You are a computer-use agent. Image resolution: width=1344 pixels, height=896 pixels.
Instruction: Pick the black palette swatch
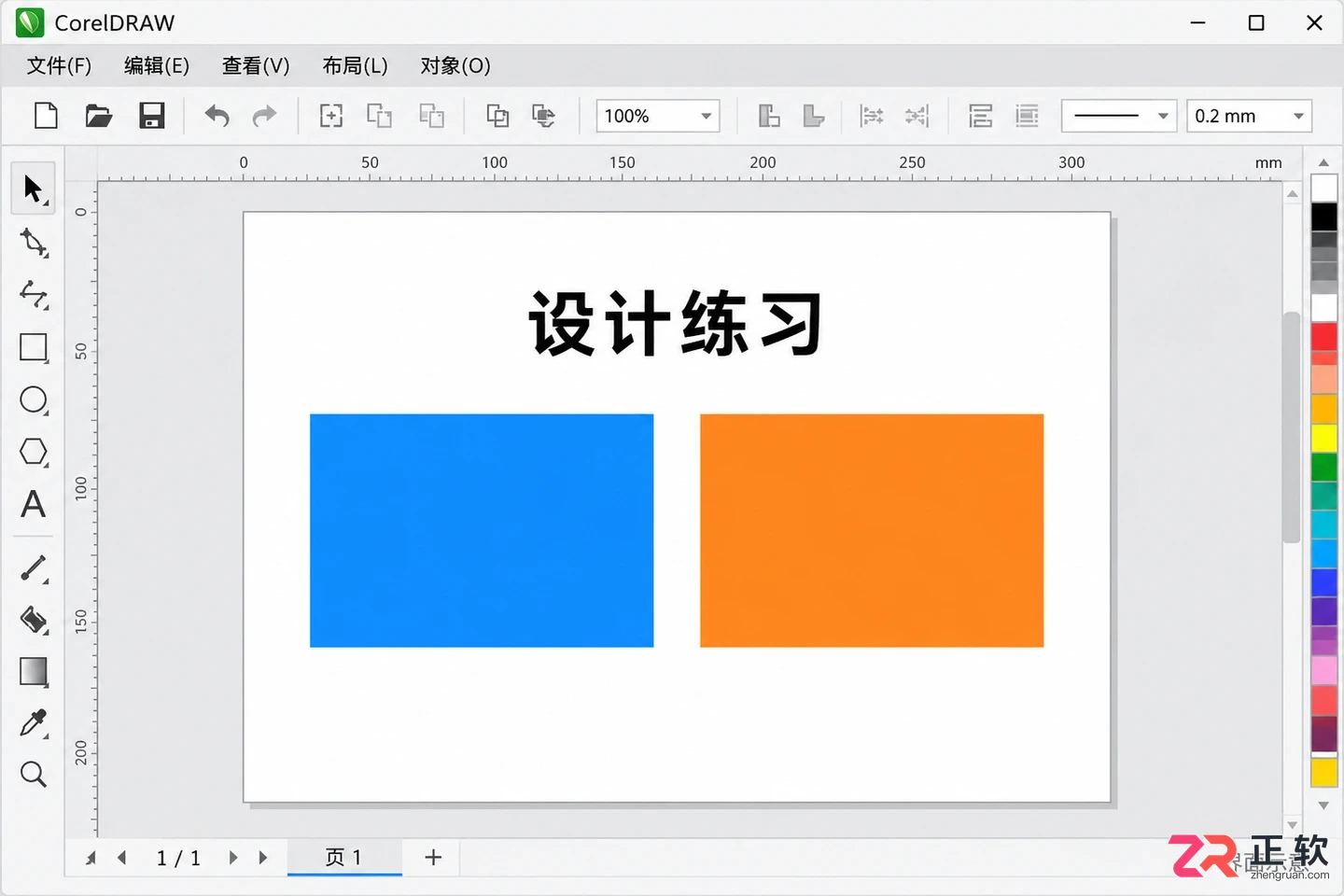[x=1323, y=217]
